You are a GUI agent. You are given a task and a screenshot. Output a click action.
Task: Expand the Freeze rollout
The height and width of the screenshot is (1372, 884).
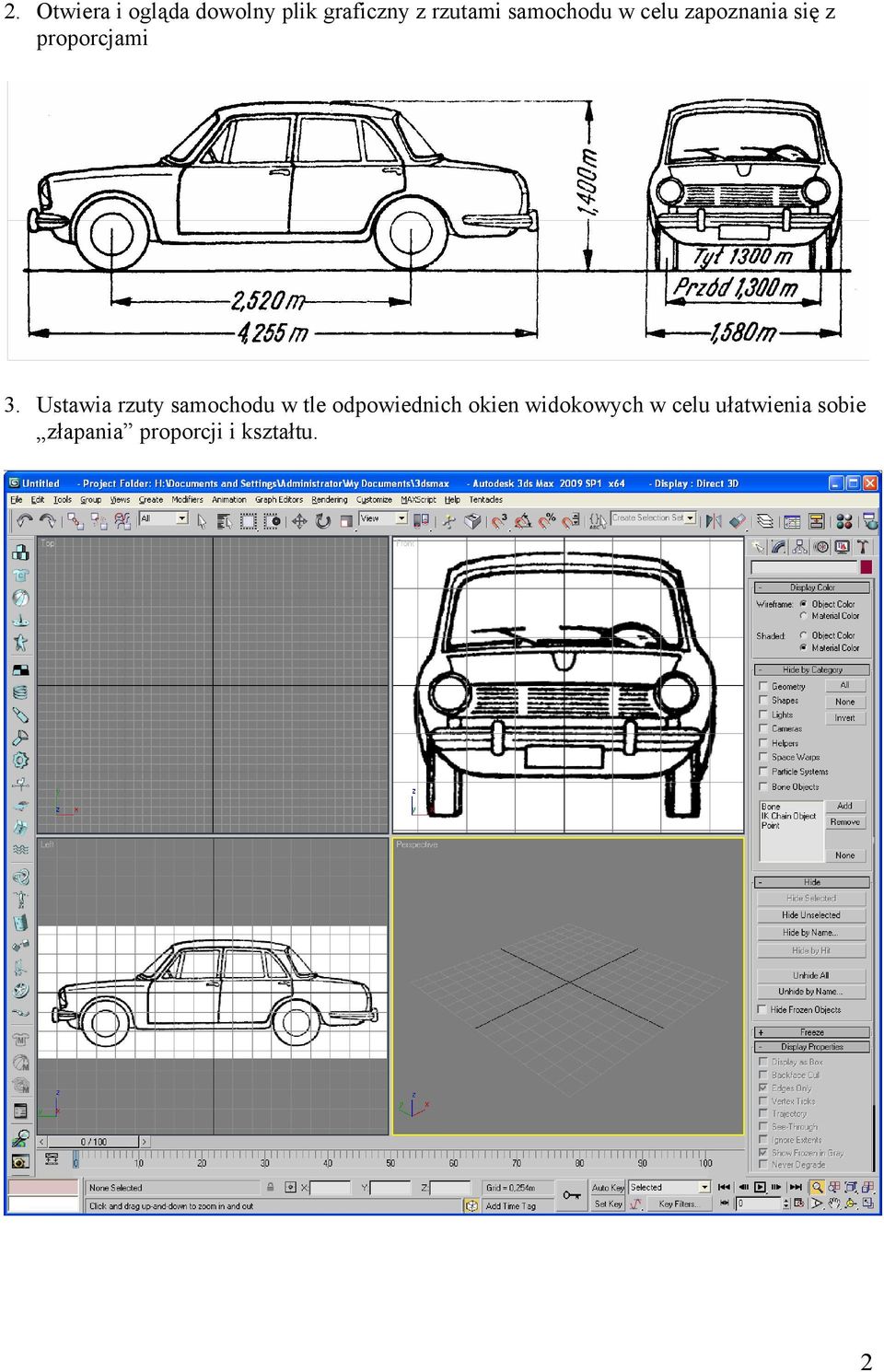point(812,1032)
